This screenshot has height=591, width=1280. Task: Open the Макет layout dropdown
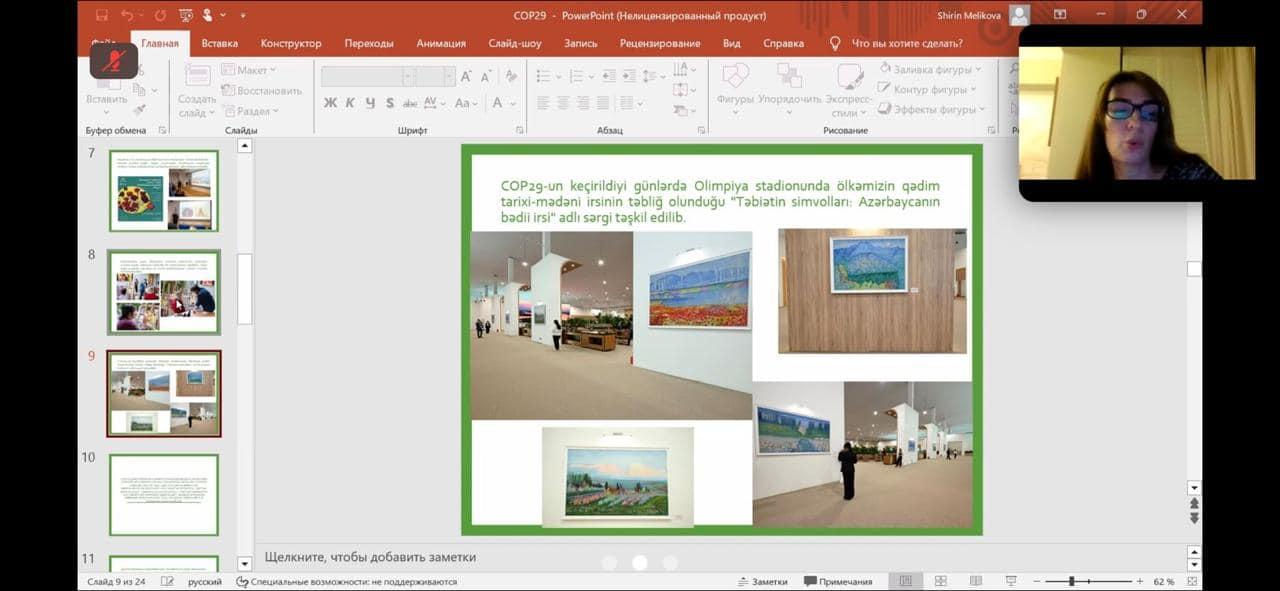(248, 70)
